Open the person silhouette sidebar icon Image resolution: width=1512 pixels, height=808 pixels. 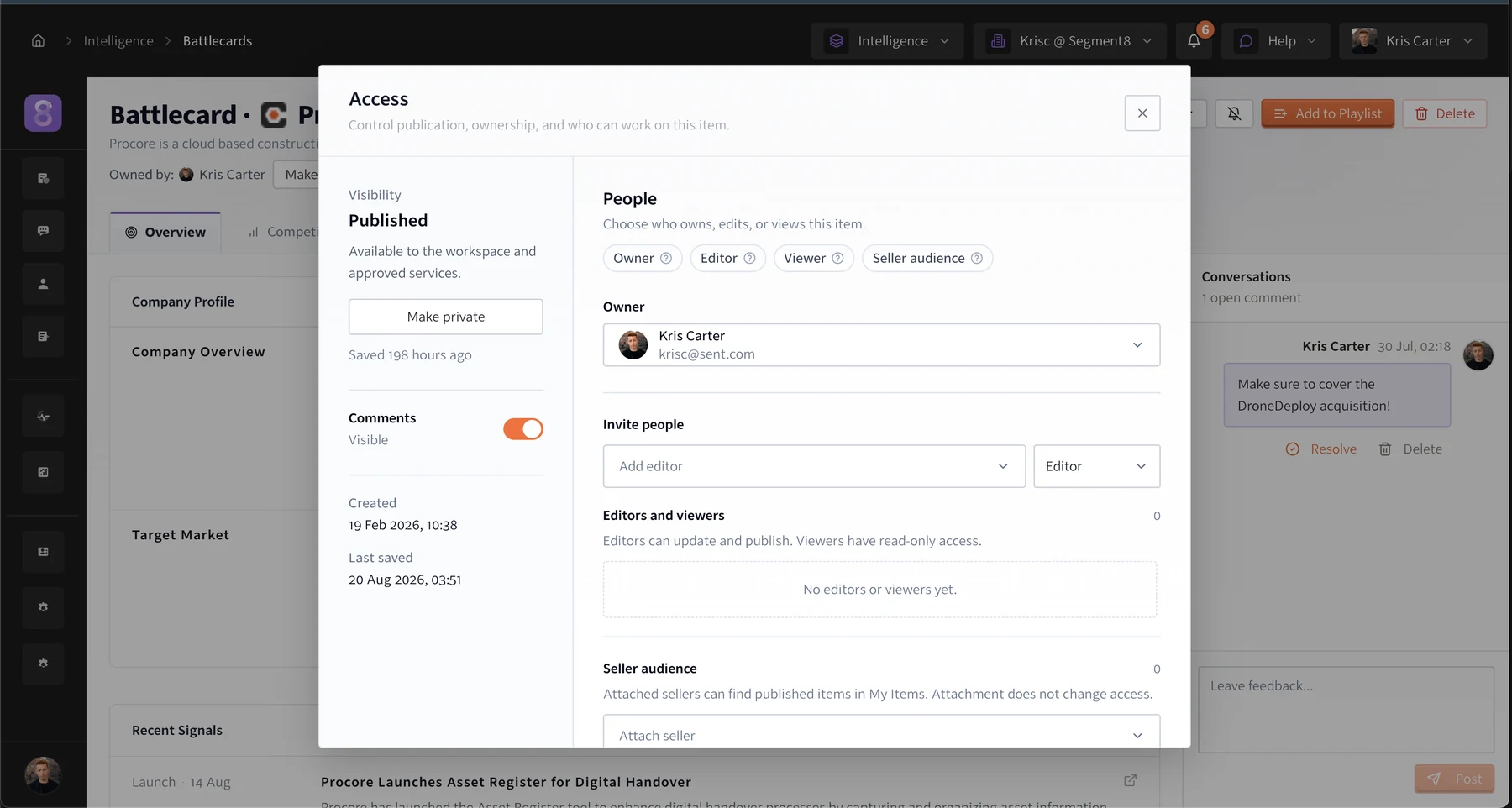(x=43, y=284)
